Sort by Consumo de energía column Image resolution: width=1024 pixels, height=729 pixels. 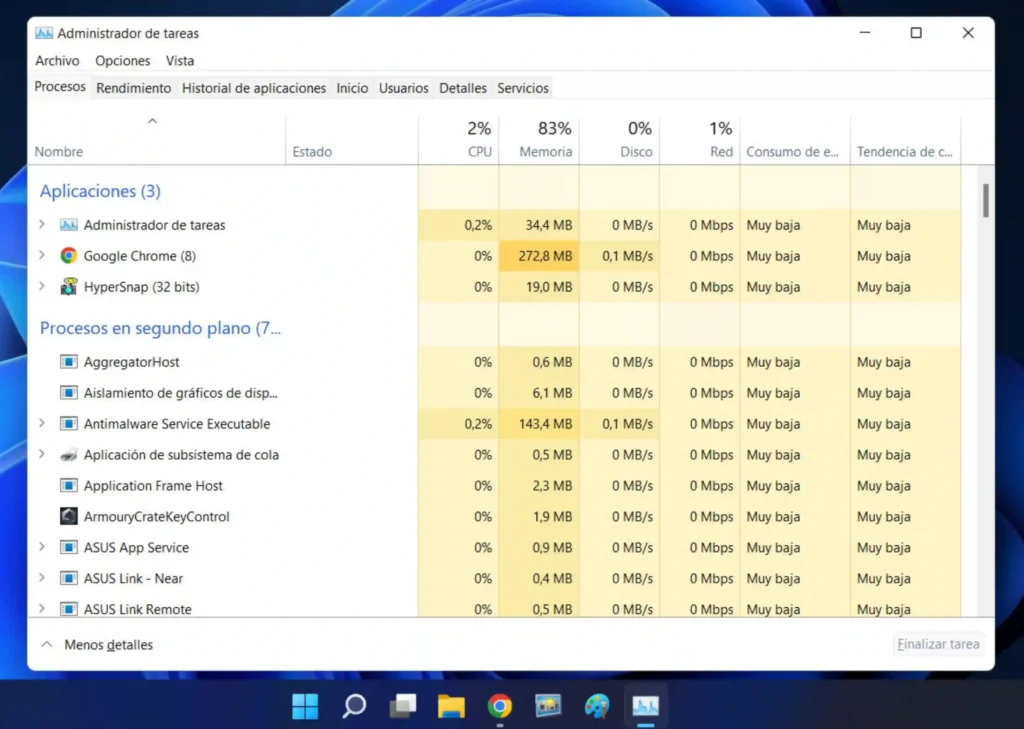(x=795, y=140)
